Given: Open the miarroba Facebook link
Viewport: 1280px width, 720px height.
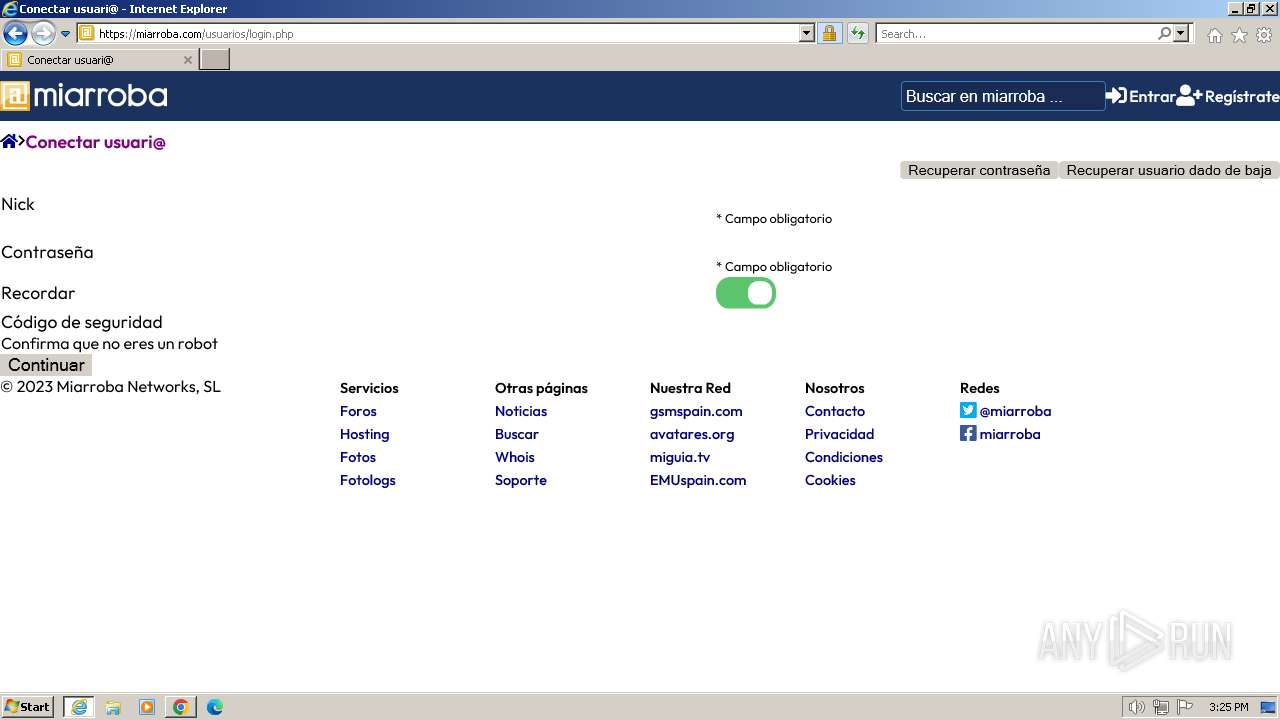Looking at the screenshot, I should coord(1010,434).
